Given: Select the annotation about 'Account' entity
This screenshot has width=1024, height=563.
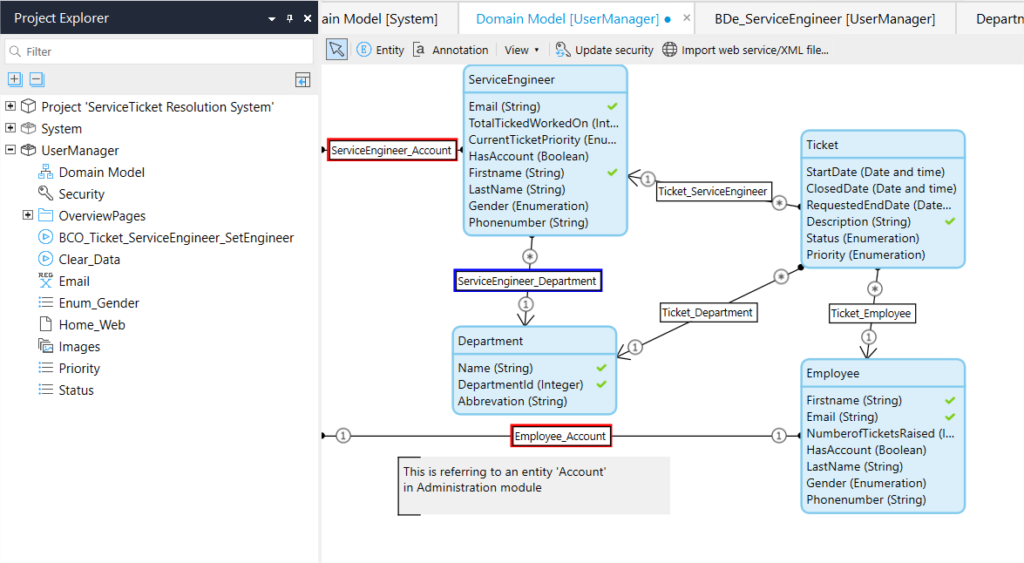Looking at the screenshot, I should coord(534,485).
